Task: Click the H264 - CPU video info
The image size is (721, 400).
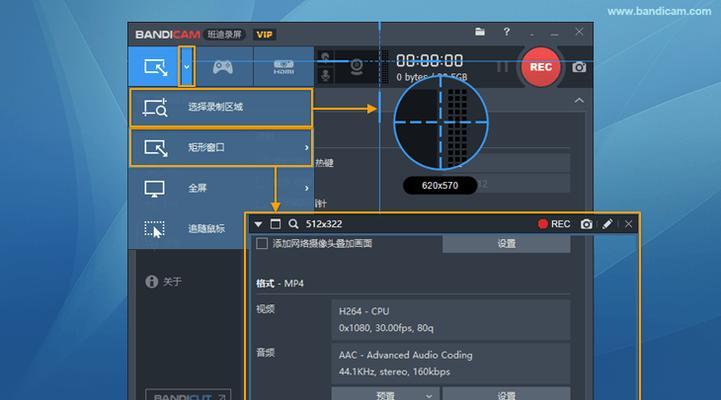Action: [364, 311]
